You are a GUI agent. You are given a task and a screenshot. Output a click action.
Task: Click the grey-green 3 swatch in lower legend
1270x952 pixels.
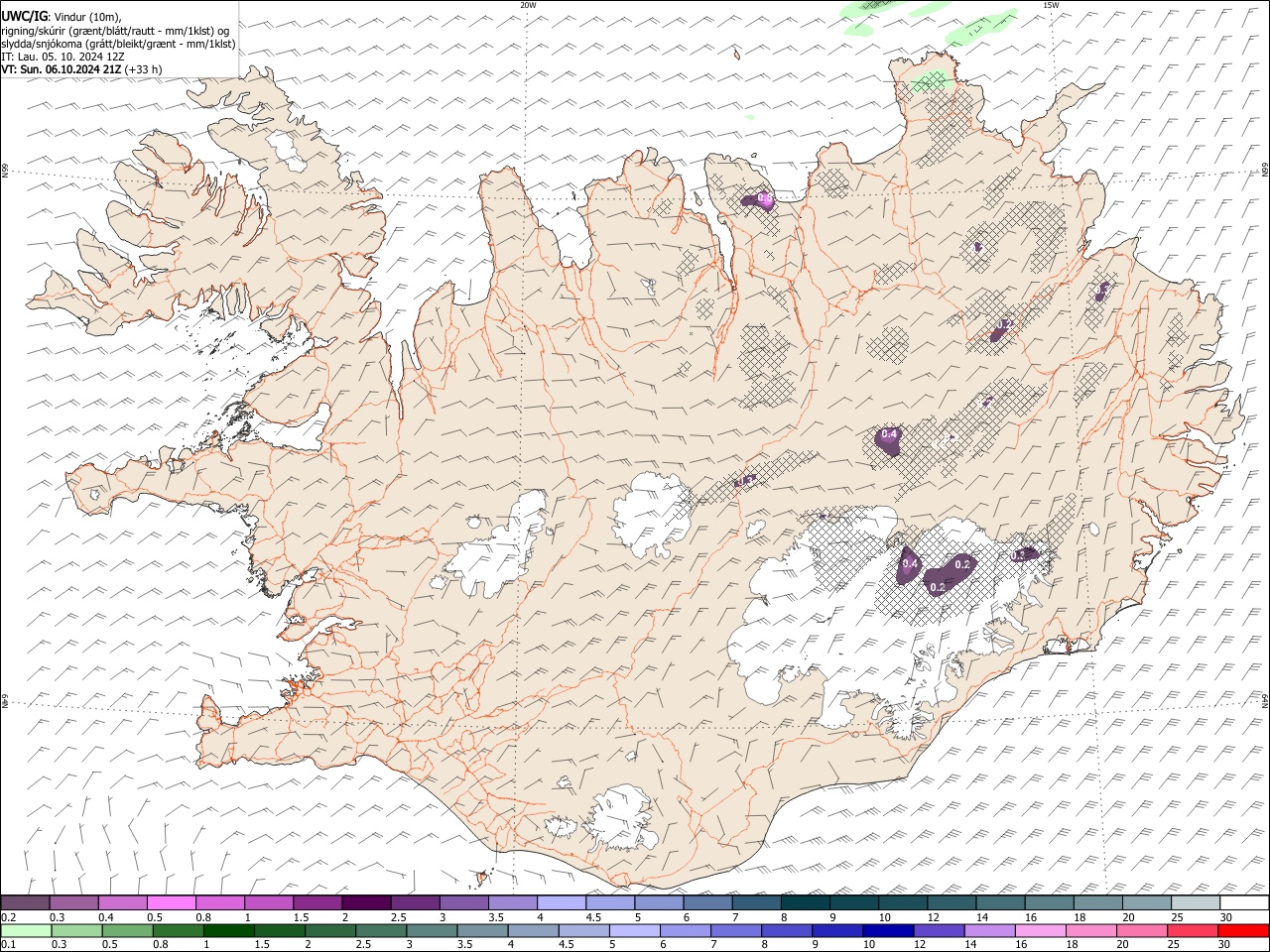(x=432, y=930)
